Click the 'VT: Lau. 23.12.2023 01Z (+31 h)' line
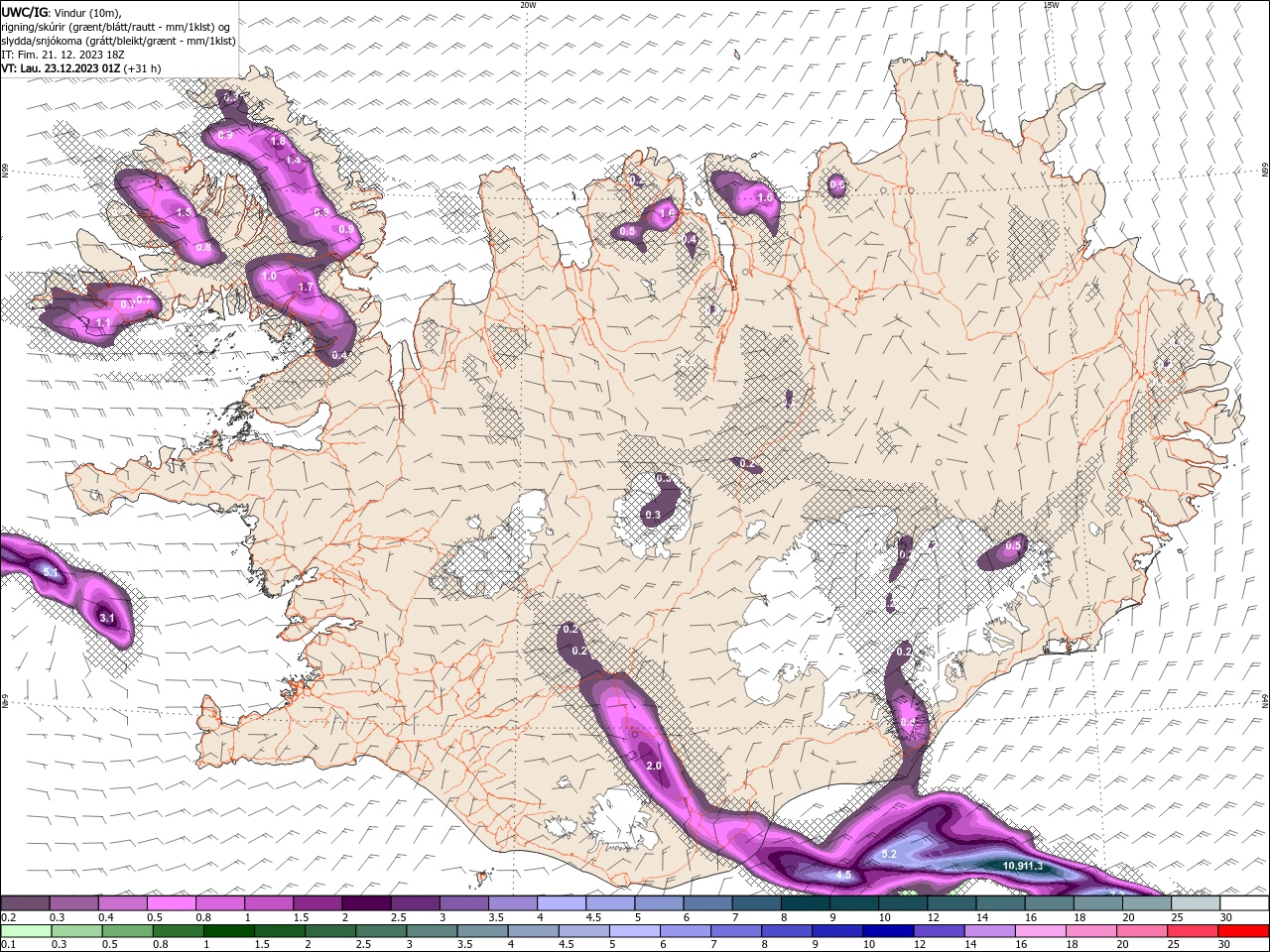The height and width of the screenshot is (952, 1270). (x=81, y=68)
